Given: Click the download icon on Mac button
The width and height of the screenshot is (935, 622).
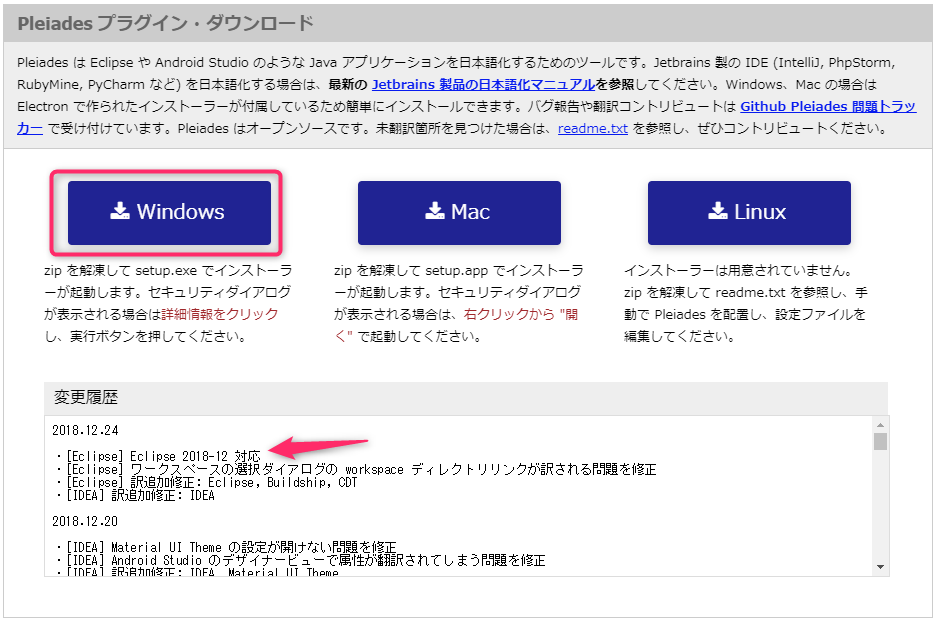Looking at the screenshot, I should 435,211.
